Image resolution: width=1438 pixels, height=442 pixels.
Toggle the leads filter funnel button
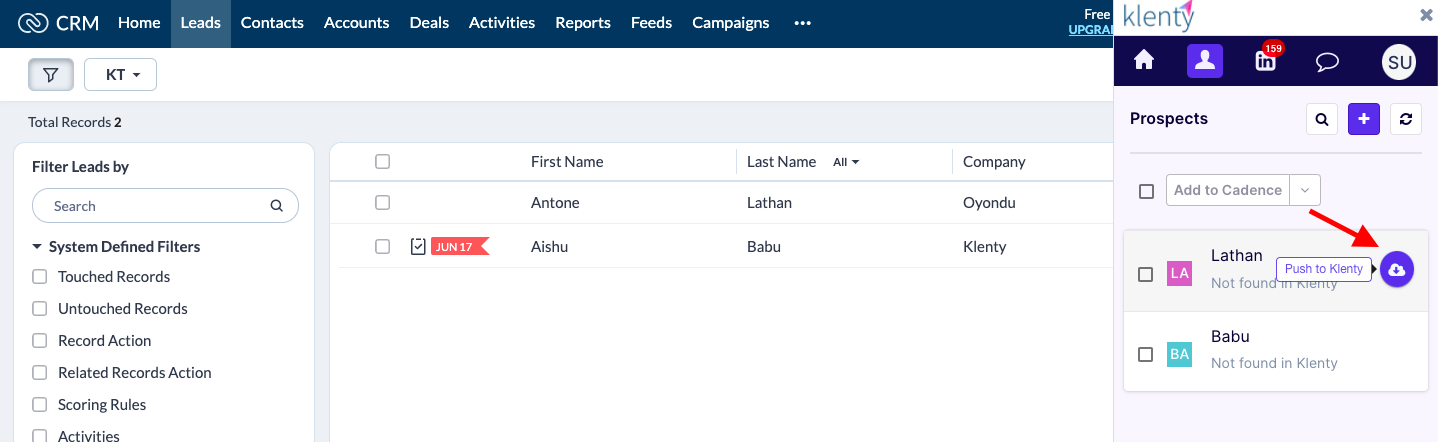50,75
